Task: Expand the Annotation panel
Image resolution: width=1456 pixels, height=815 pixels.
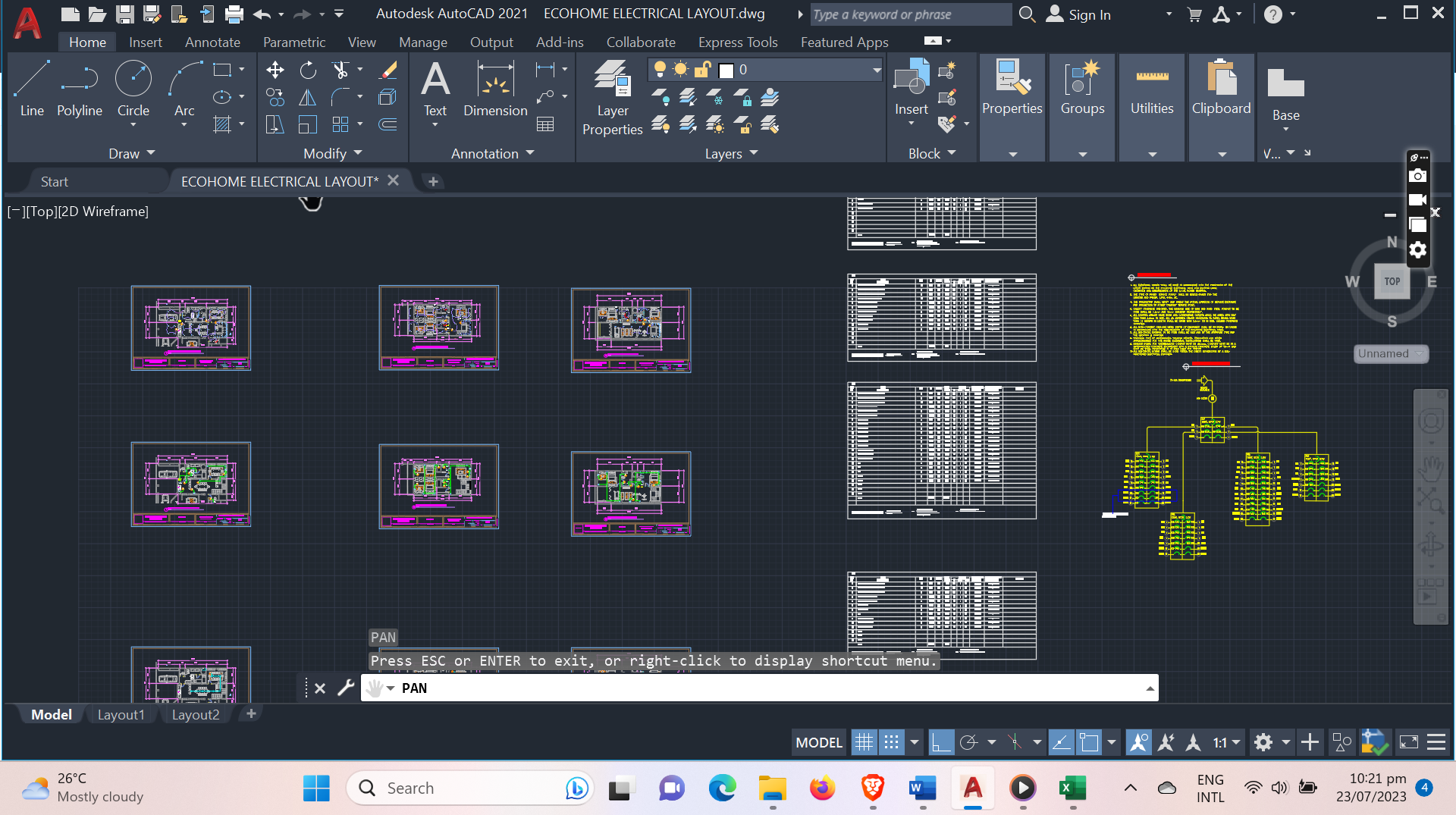Action: pyautogui.click(x=492, y=153)
